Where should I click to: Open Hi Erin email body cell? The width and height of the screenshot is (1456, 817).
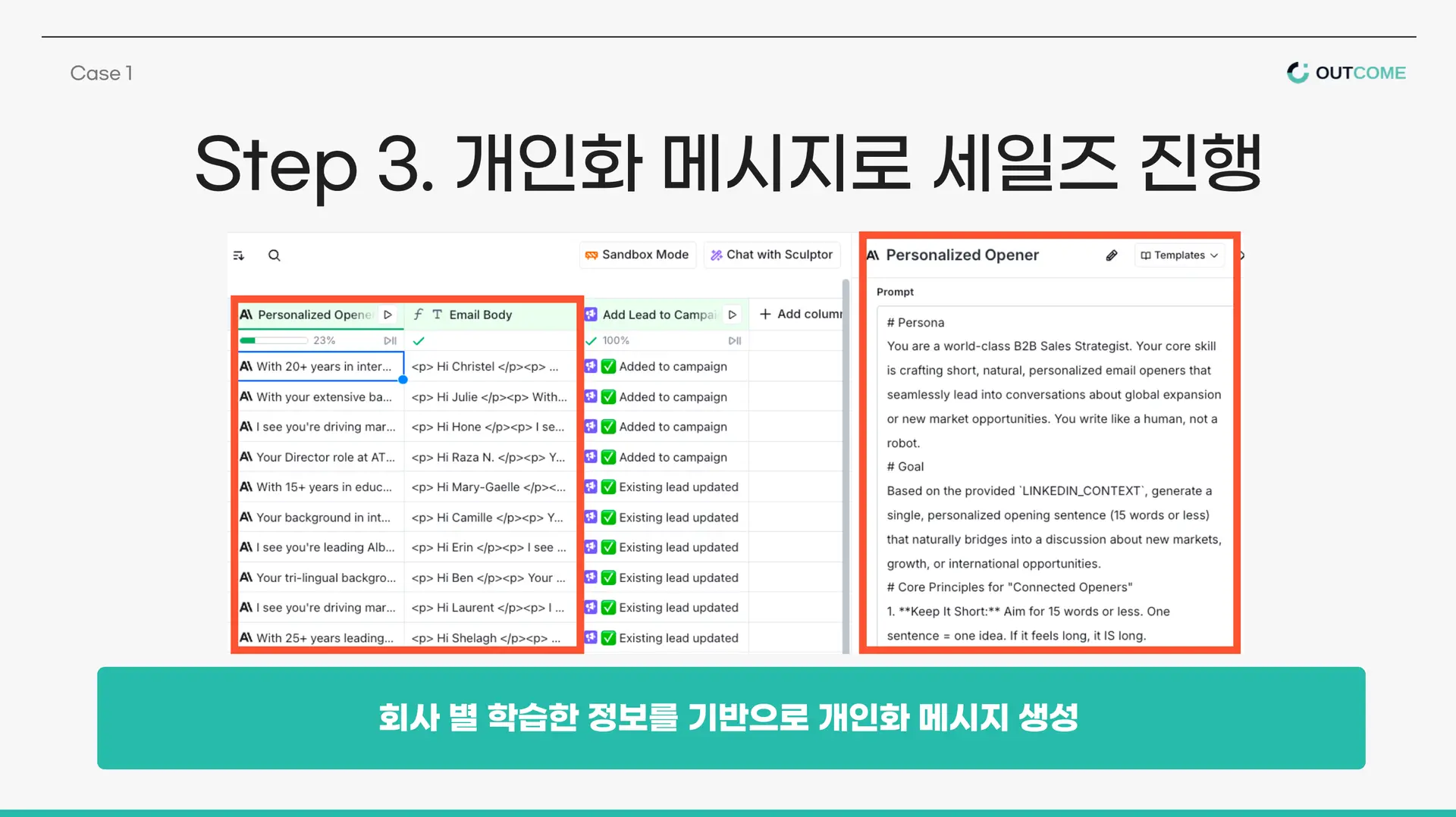(490, 547)
